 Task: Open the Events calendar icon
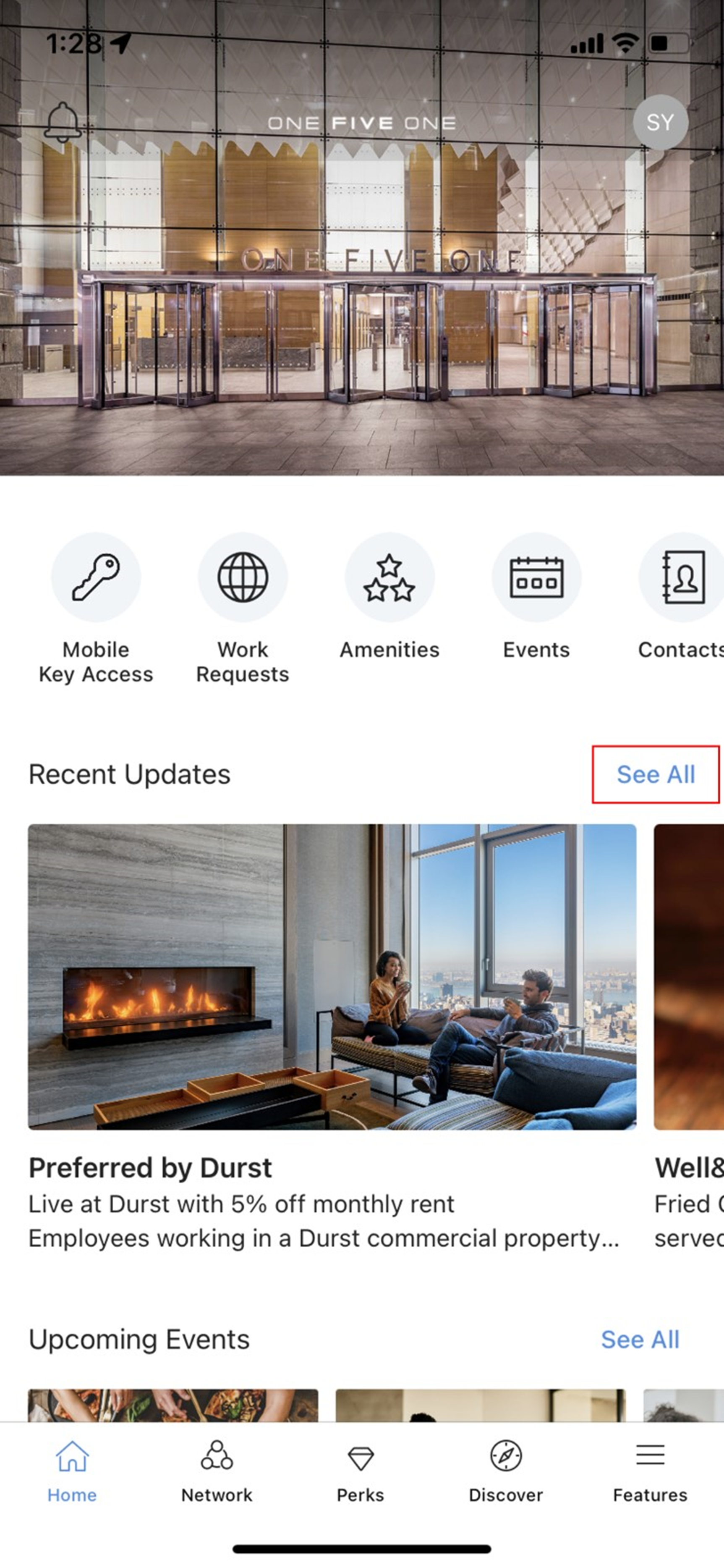536,577
